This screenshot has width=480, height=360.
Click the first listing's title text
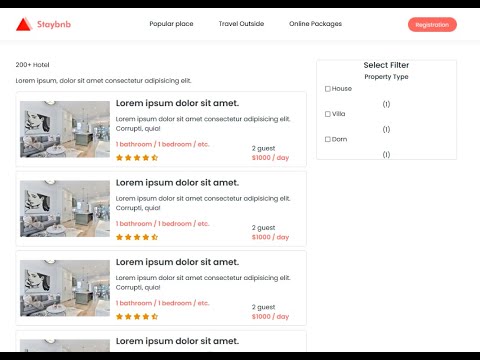[x=177, y=103]
